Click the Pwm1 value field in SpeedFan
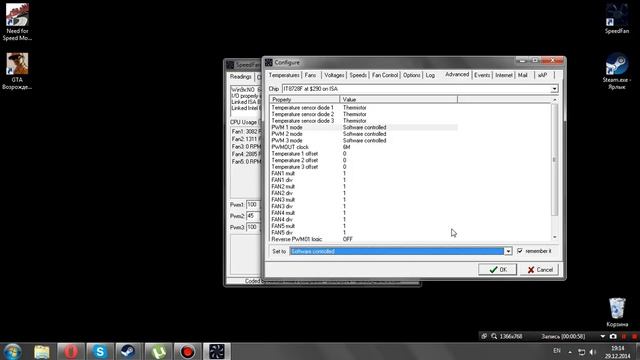The height and width of the screenshot is (360, 640). (x=253, y=204)
